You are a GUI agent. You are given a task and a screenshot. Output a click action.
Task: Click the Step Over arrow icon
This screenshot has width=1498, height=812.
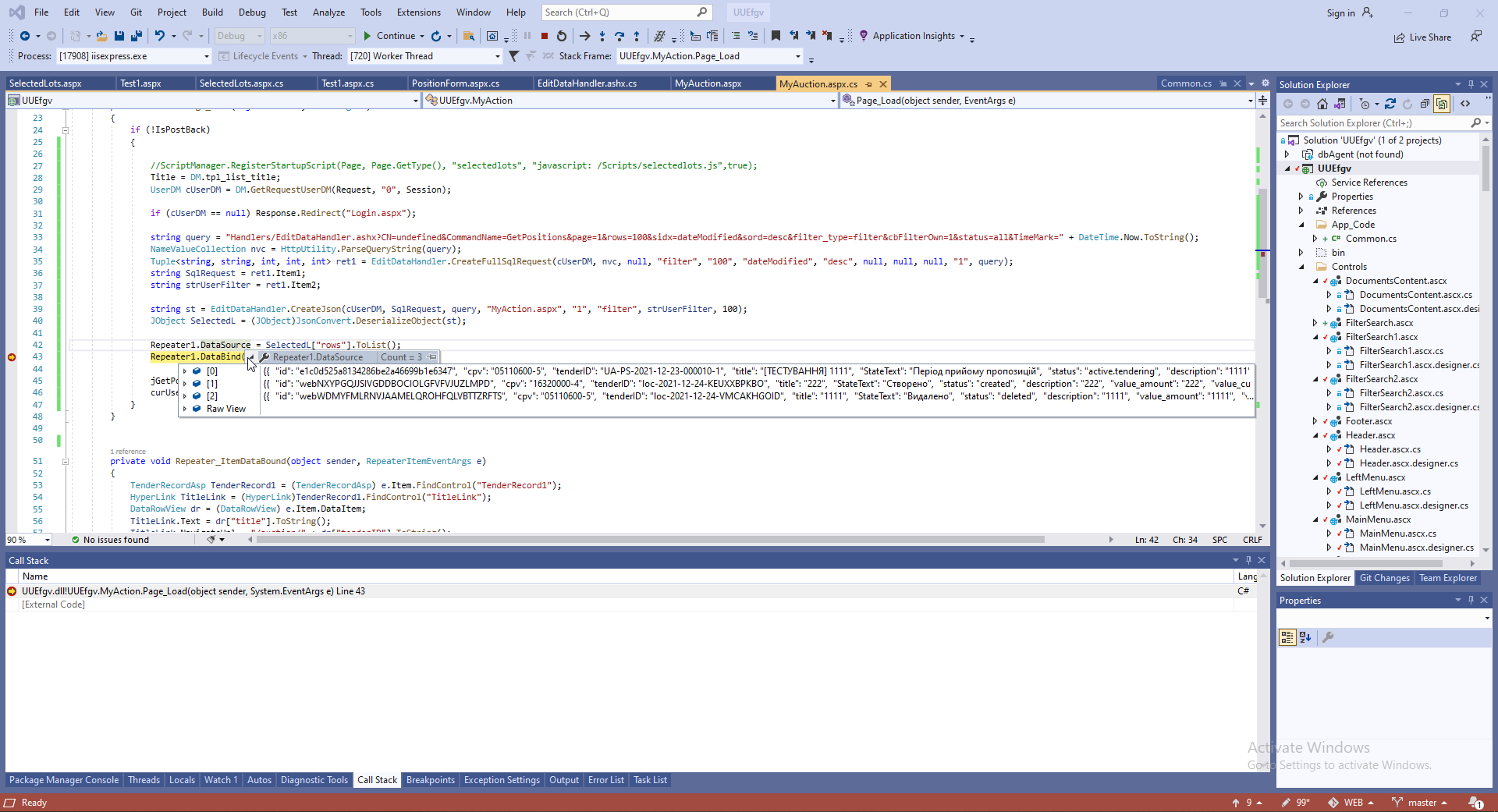click(x=619, y=36)
